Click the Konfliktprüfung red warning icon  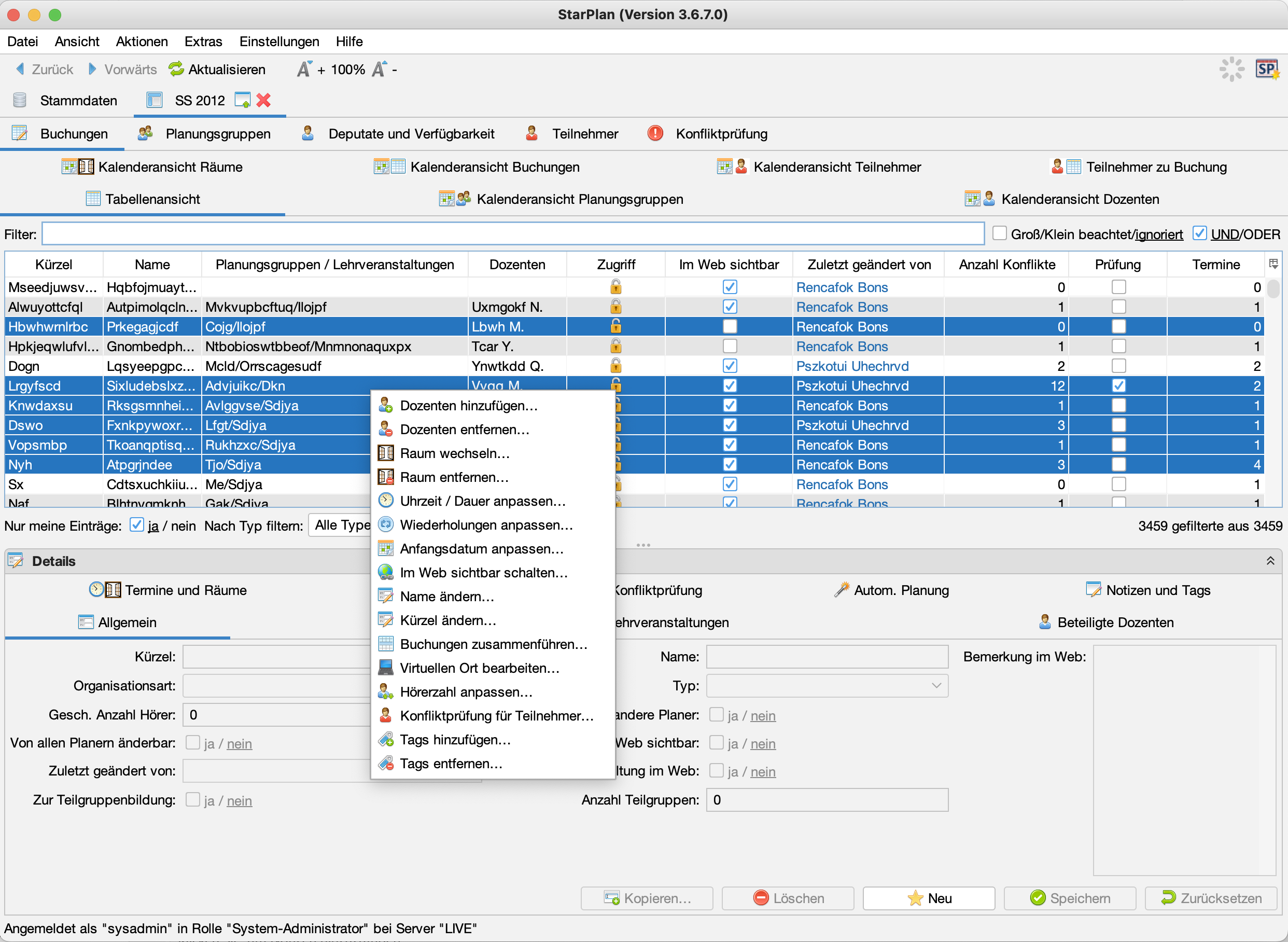pyautogui.click(x=655, y=133)
